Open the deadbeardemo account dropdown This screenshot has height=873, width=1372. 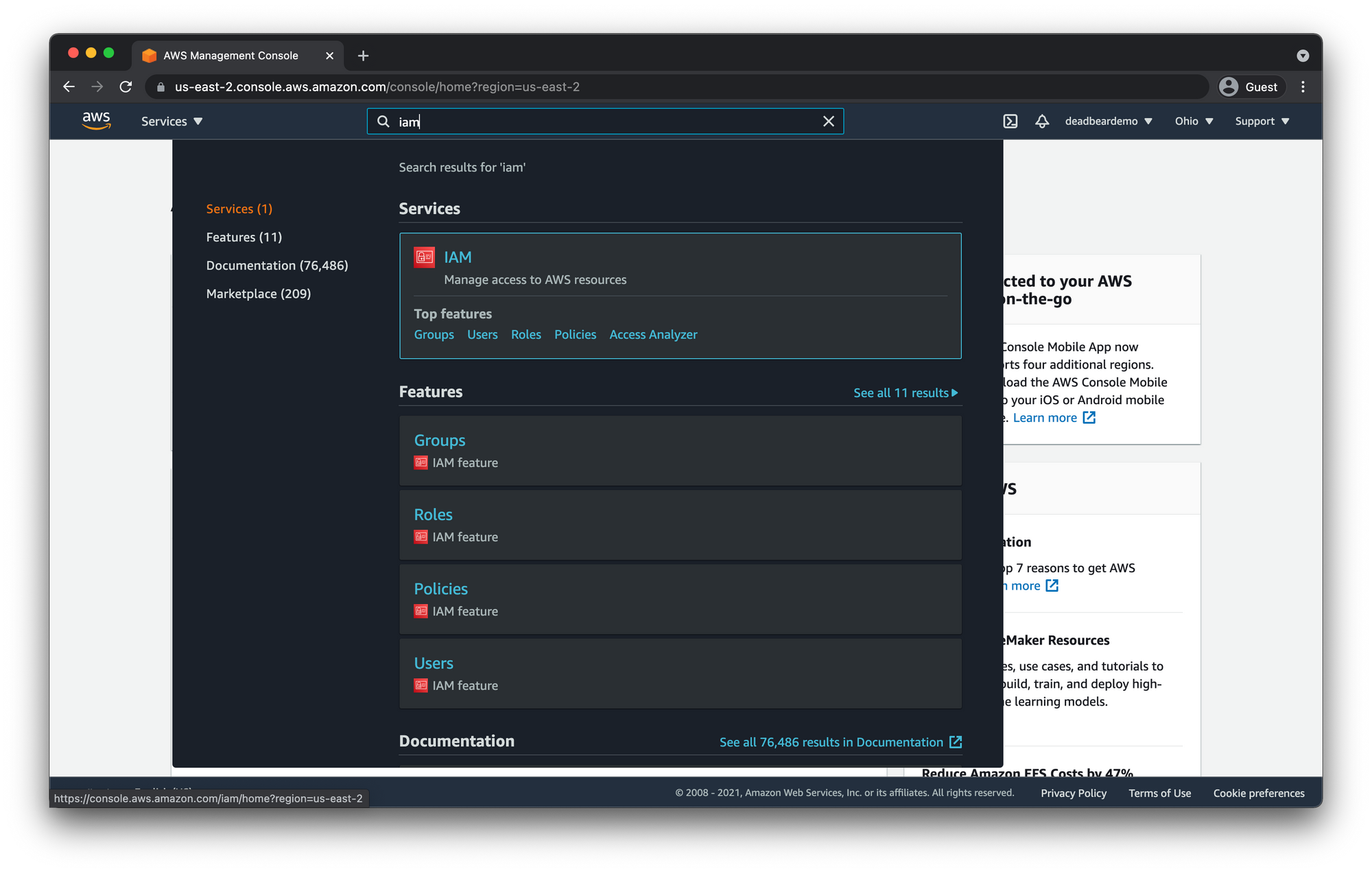pyautogui.click(x=1108, y=121)
